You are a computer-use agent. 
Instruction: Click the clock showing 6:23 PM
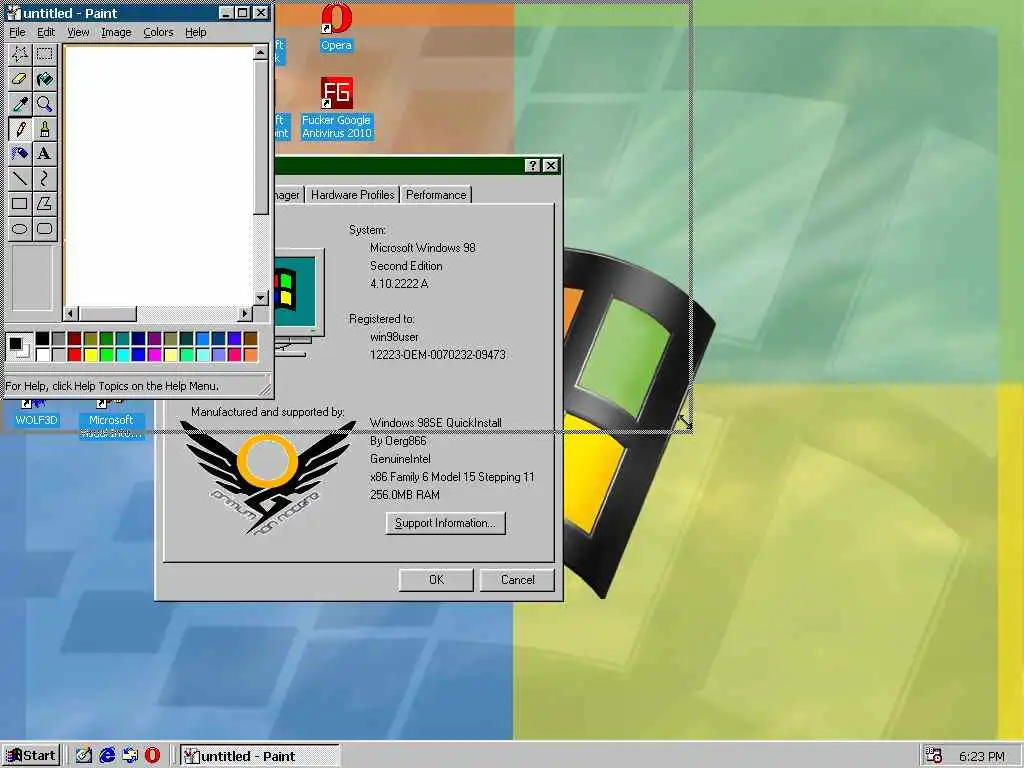coord(982,756)
